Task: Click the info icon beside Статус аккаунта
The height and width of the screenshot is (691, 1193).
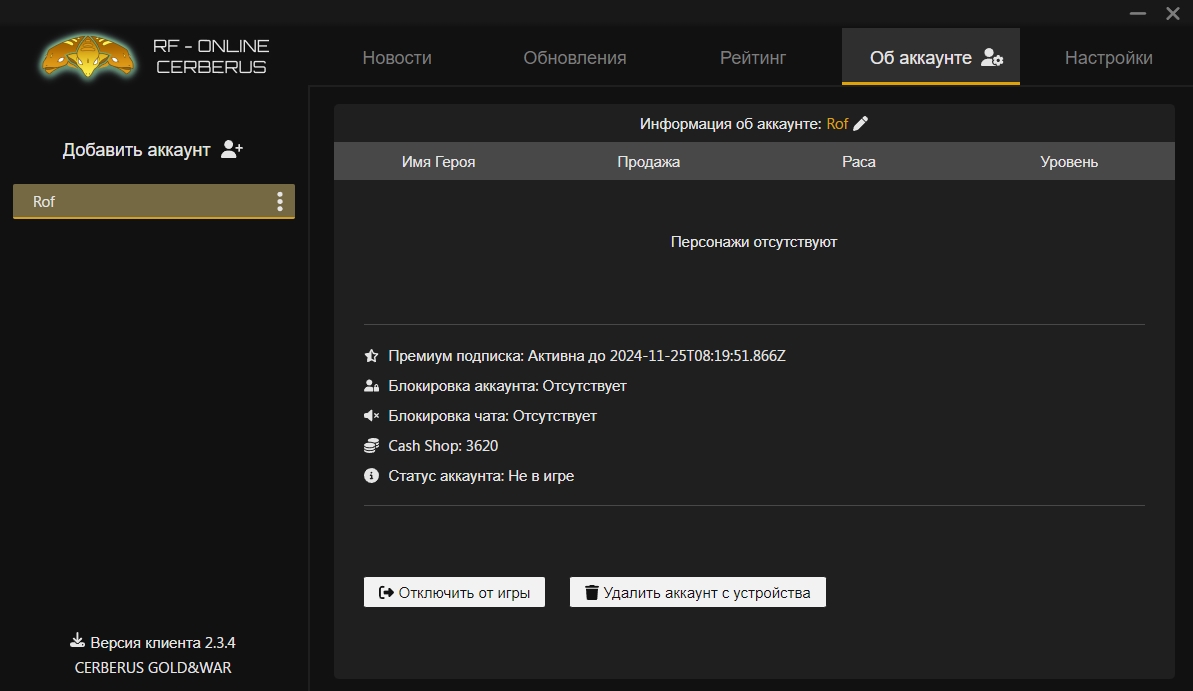Action: coord(370,475)
